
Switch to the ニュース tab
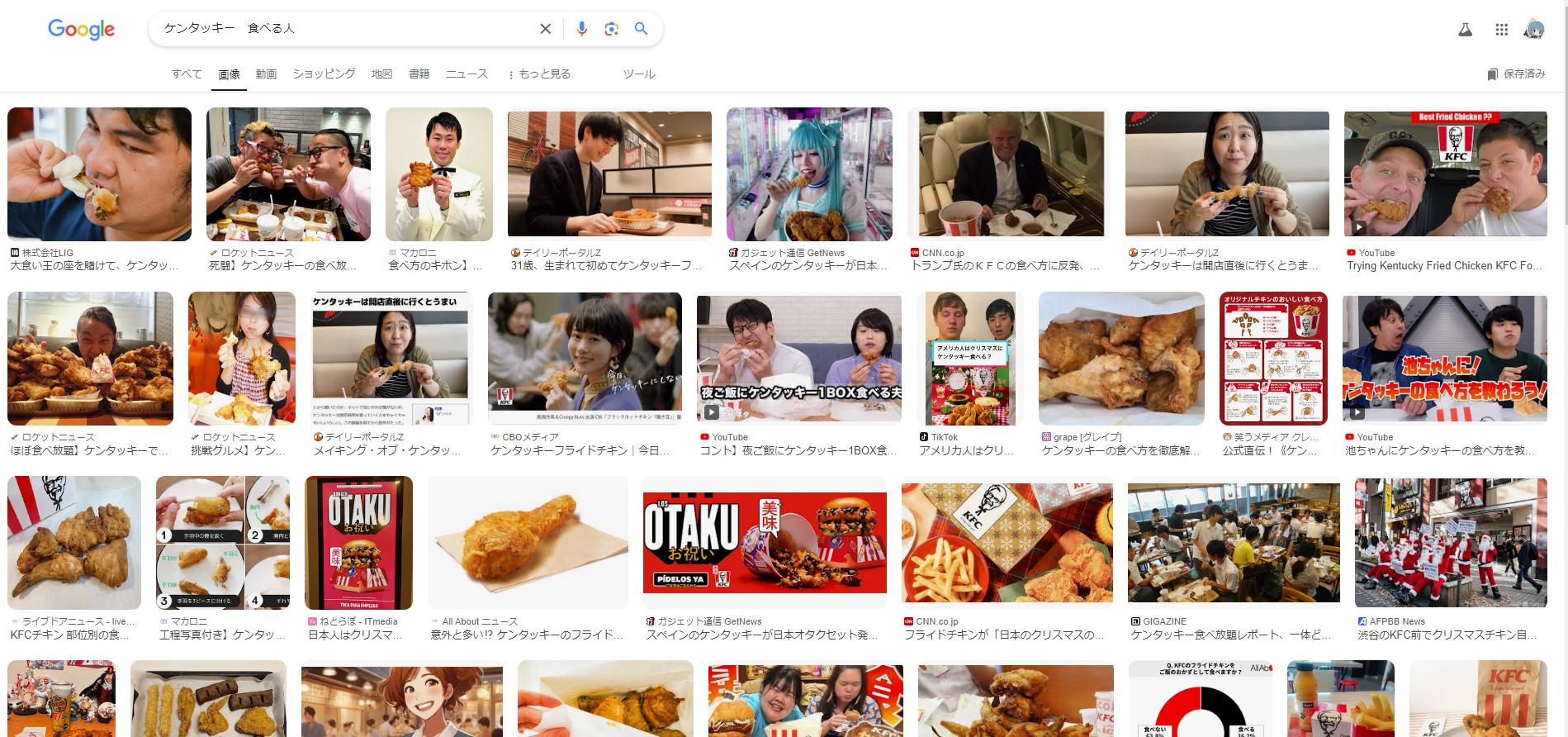coord(467,74)
